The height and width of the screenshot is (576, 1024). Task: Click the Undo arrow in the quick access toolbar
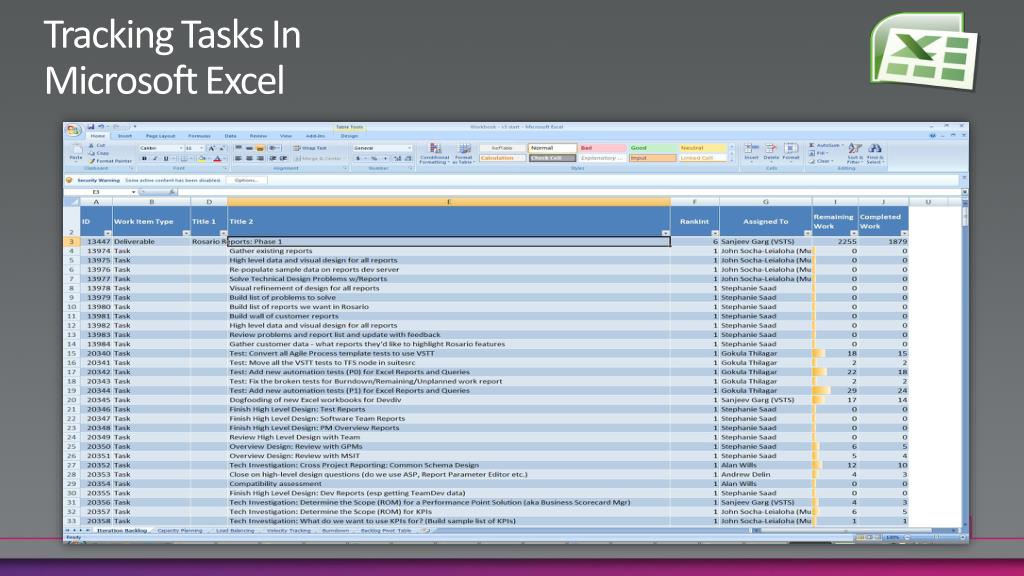click(x=101, y=127)
